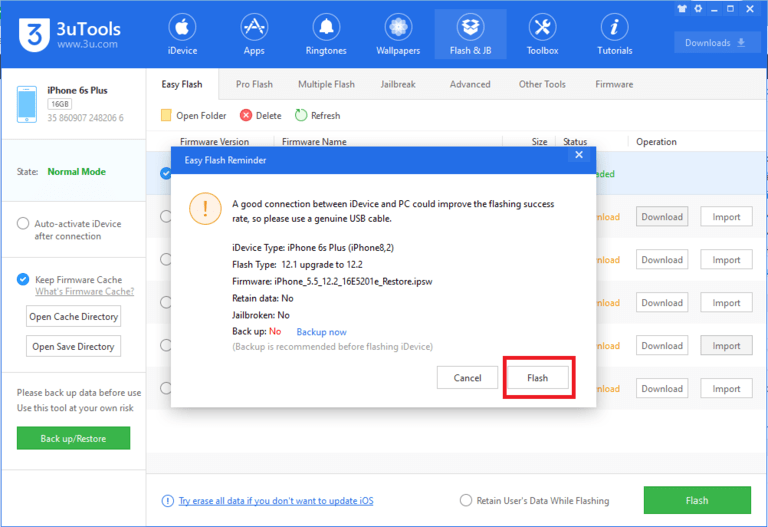Click the warning exclamation icon in dialog
The height and width of the screenshot is (527, 768).
click(205, 209)
